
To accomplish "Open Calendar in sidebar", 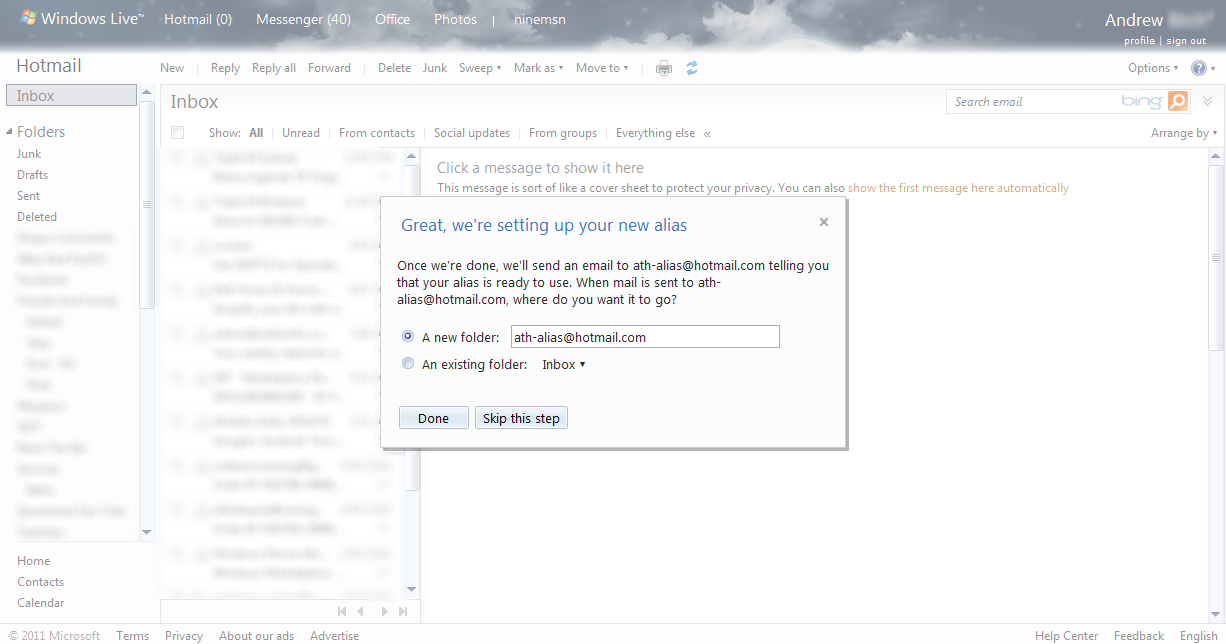I will 40,603.
